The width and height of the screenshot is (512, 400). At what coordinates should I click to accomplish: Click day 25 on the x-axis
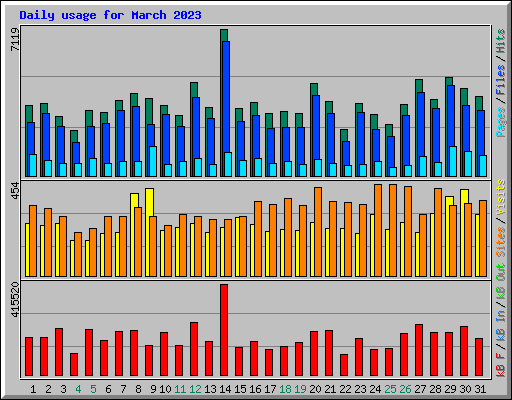[390, 389]
